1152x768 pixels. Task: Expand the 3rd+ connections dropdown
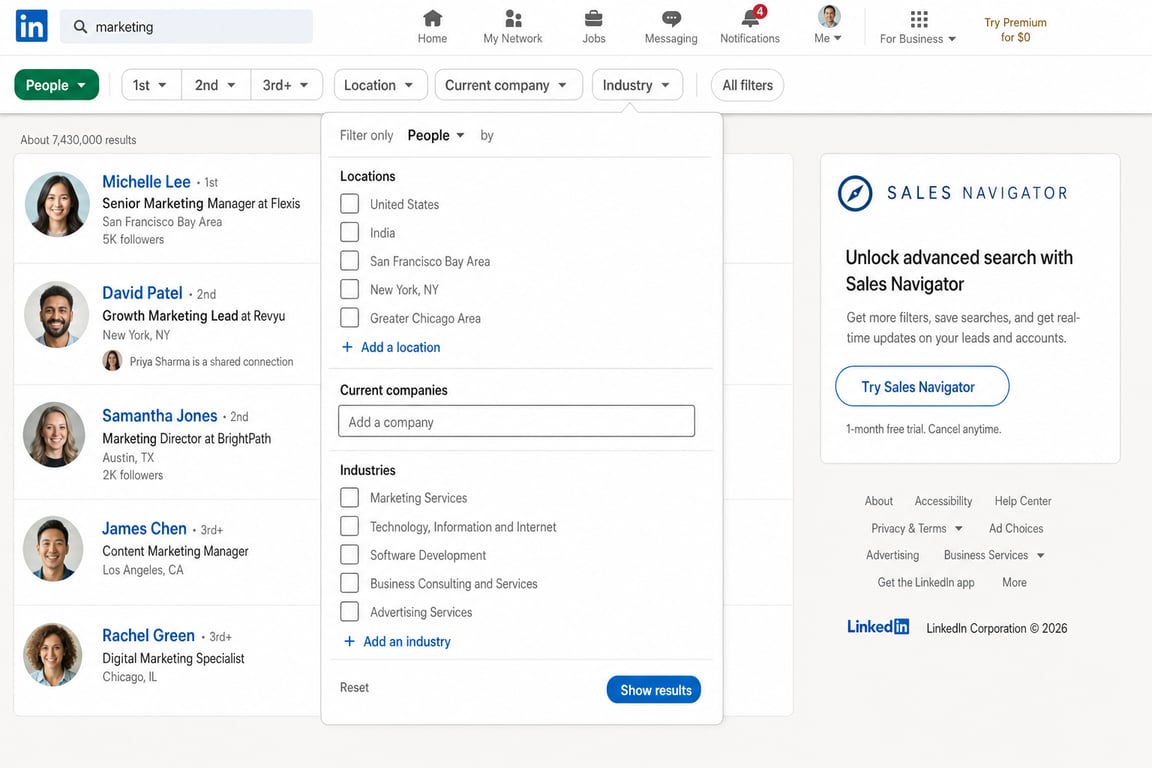[x=287, y=85]
